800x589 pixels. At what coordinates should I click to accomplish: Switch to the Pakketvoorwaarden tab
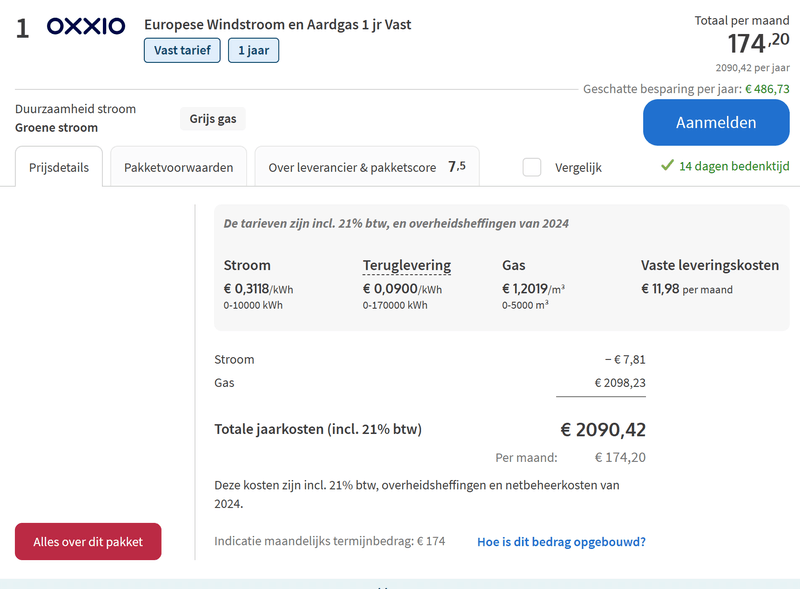click(179, 167)
